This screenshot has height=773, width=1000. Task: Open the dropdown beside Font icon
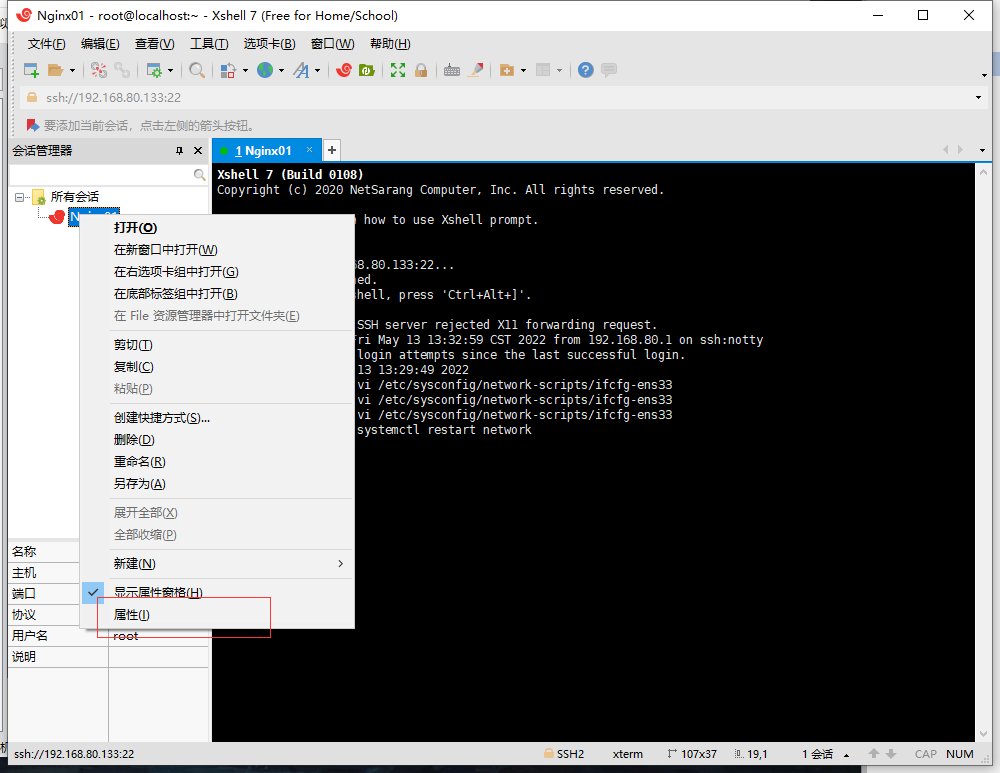pos(317,70)
